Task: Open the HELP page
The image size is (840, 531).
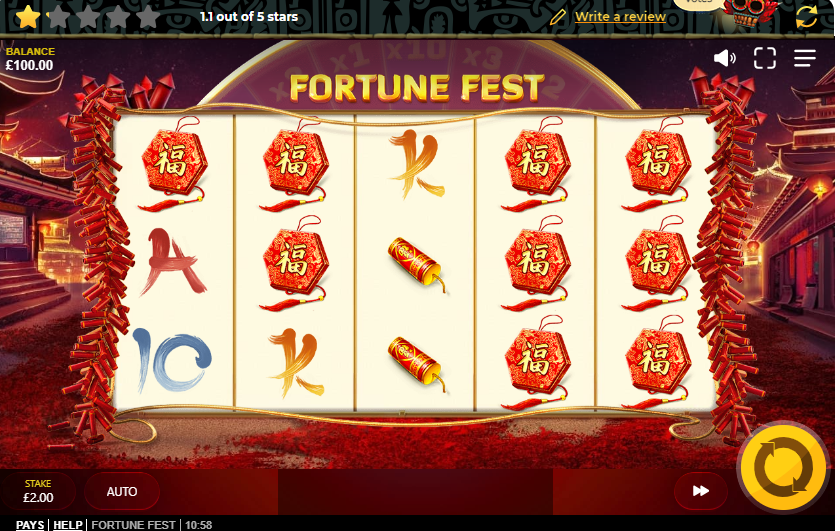Action: (x=68, y=525)
